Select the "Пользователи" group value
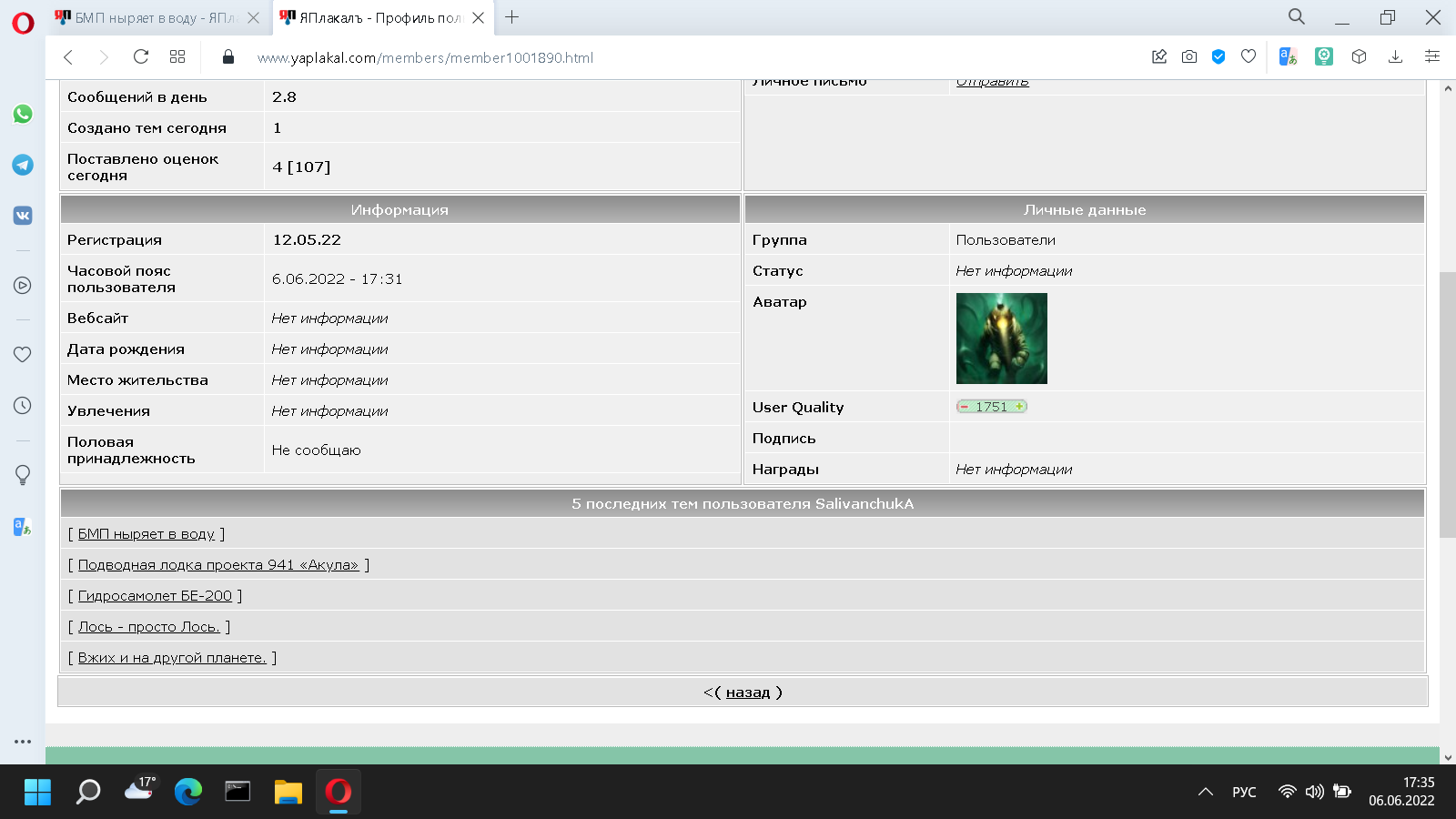 pyautogui.click(x=1006, y=240)
